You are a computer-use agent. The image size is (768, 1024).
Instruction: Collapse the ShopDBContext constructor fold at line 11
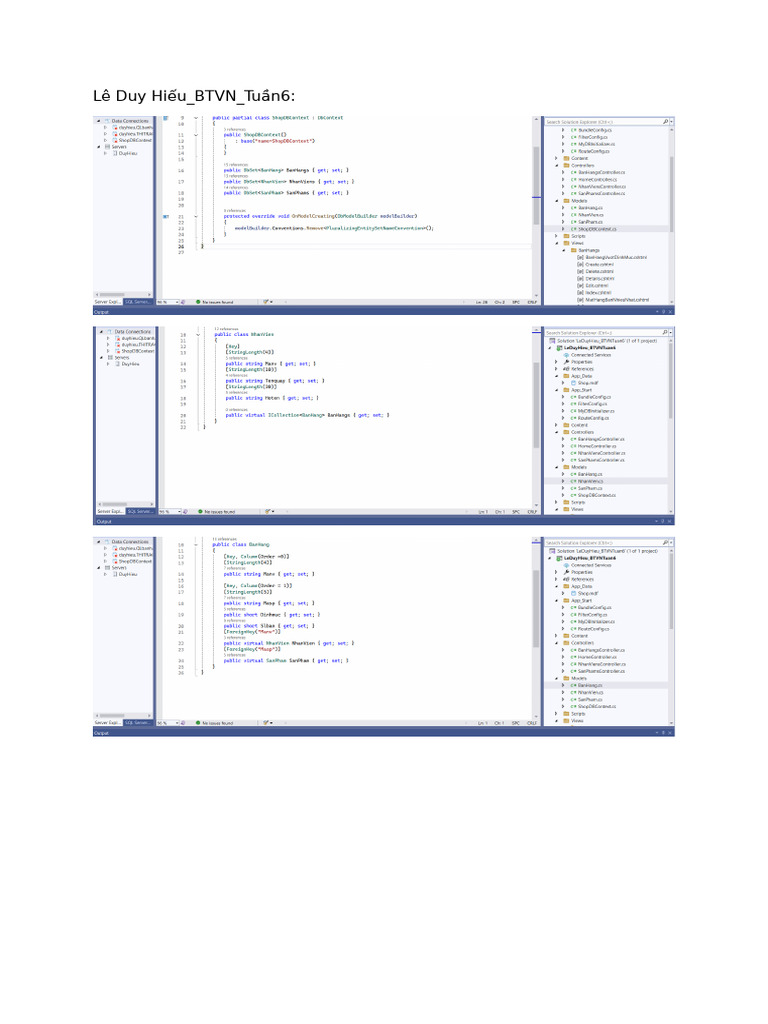196,134
